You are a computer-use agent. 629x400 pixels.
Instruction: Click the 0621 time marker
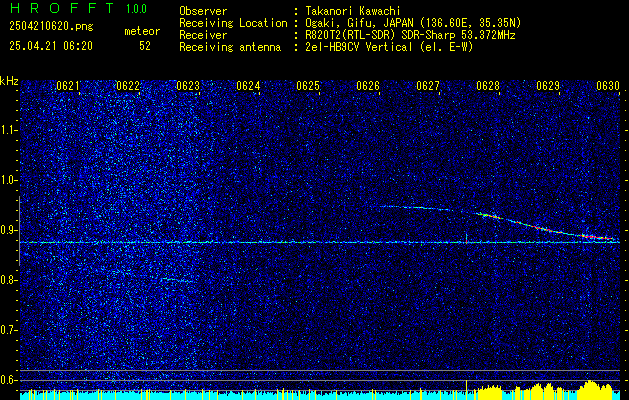(x=68, y=86)
